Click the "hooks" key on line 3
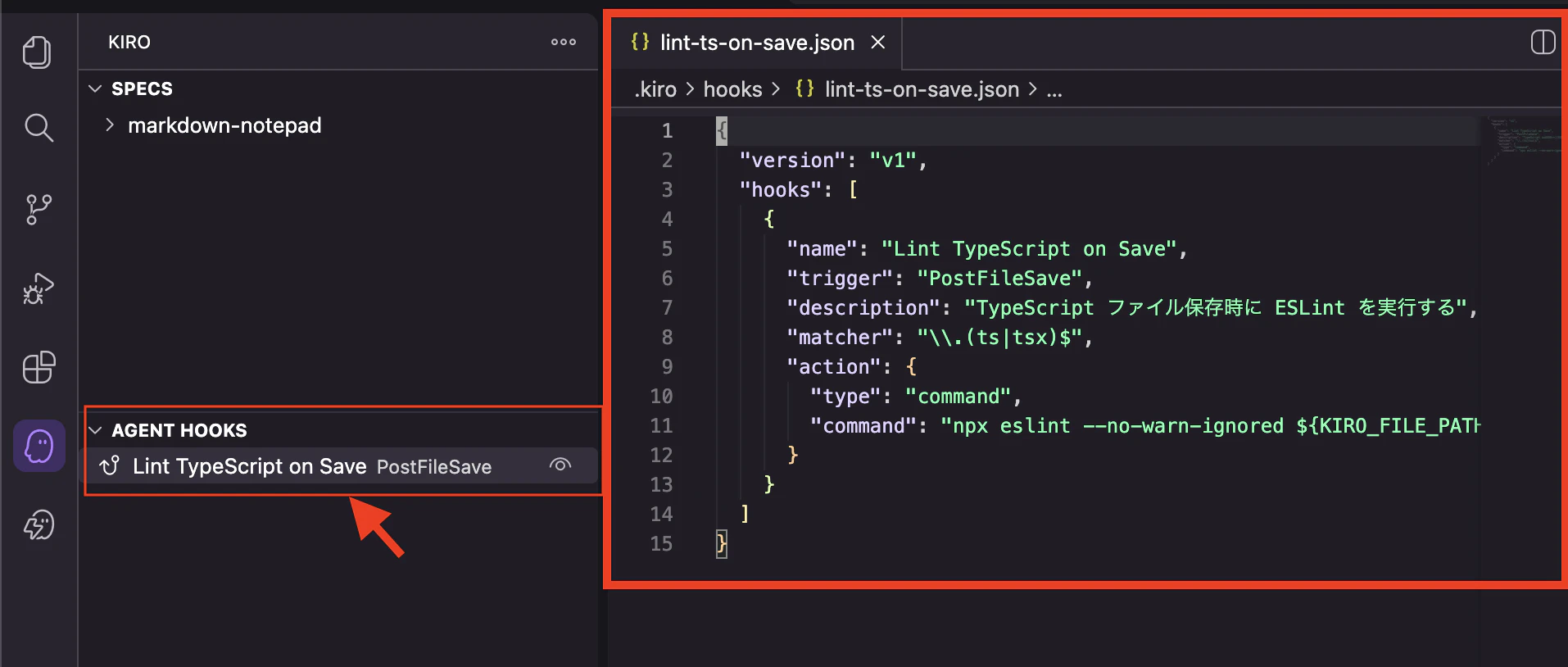The width and height of the screenshot is (1568, 667). pos(781,190)
